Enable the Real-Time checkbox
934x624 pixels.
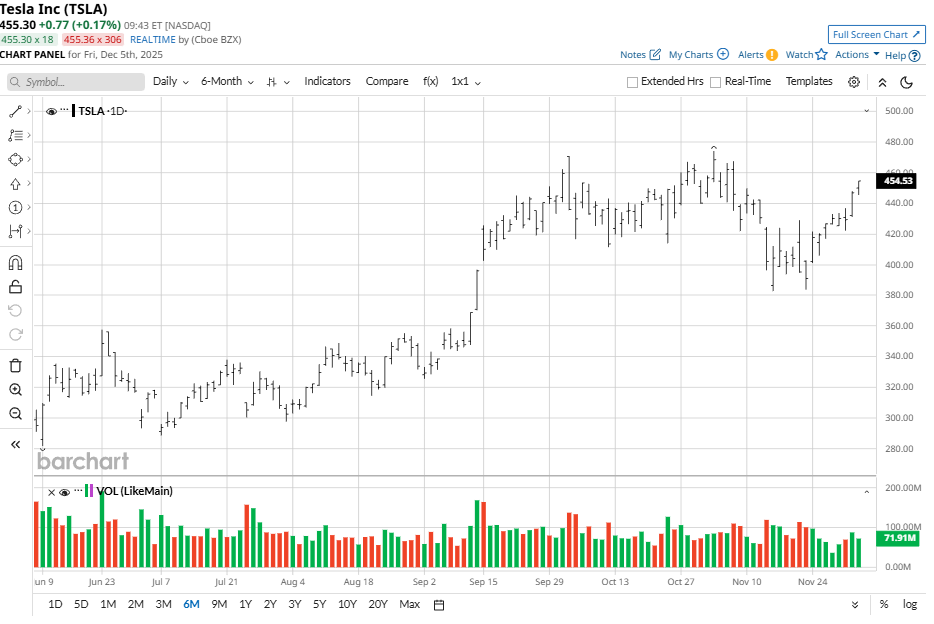coord(715,82)
